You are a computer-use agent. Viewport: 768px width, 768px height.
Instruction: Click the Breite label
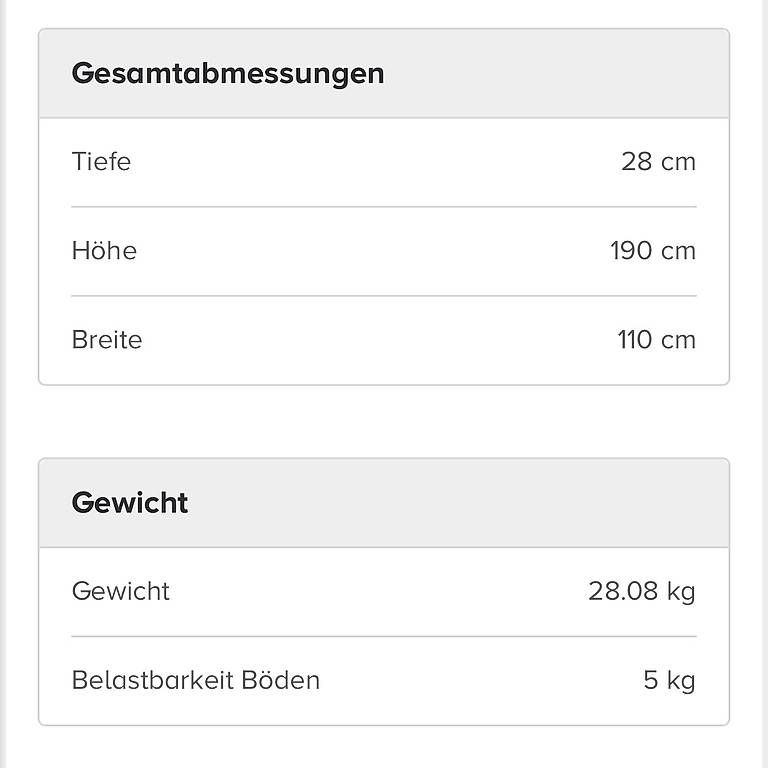[107, 339]
